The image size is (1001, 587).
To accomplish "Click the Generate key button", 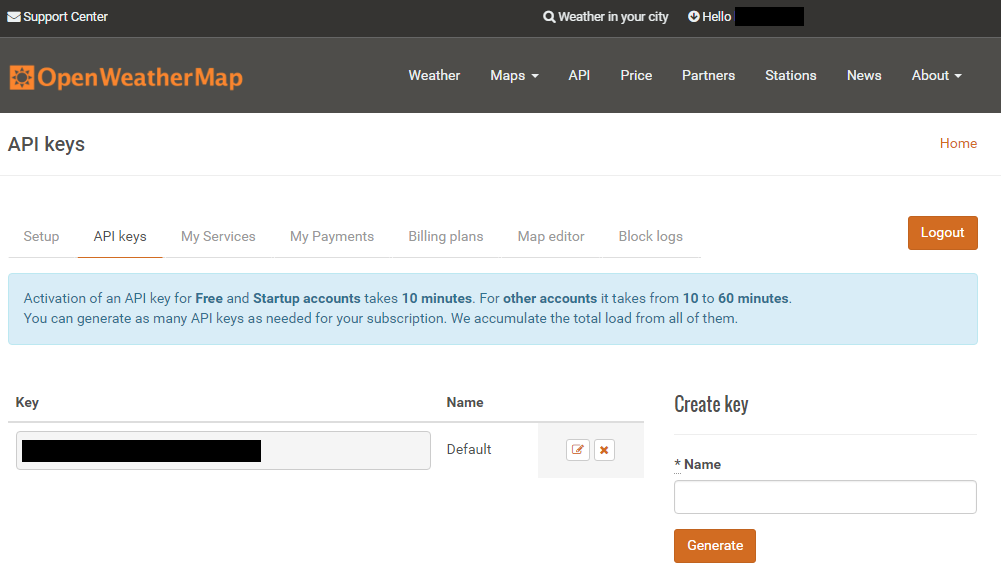I will (x=715, y=546).
